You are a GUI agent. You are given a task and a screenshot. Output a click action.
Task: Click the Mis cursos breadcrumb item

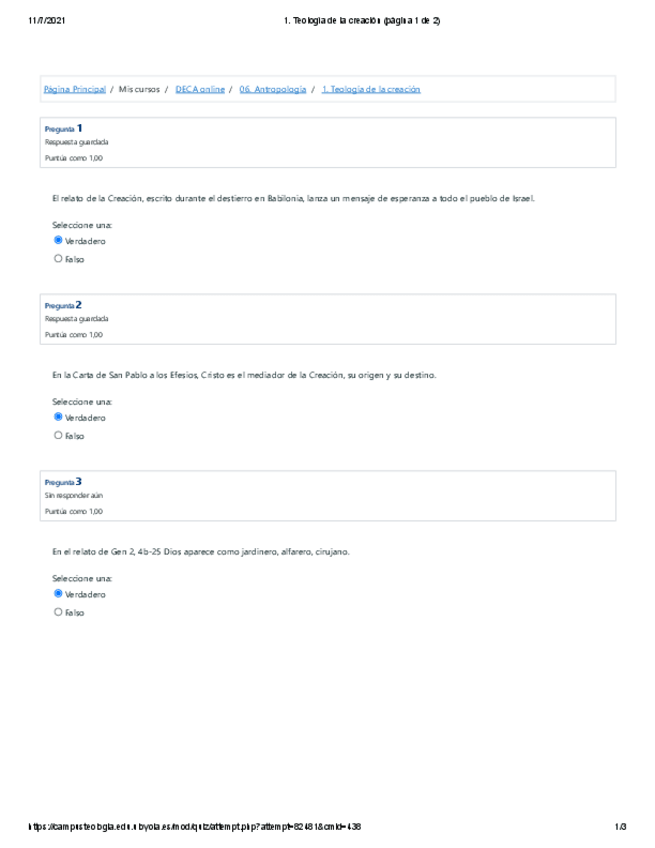[x=139, y=90]
